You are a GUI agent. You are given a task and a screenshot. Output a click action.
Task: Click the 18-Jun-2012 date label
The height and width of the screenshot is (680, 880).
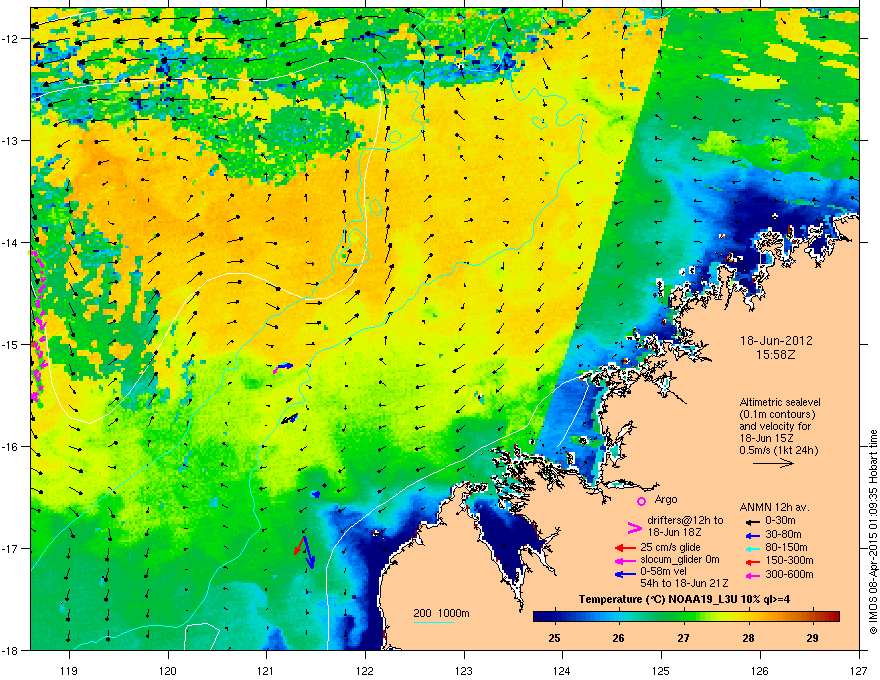(776, 341)
